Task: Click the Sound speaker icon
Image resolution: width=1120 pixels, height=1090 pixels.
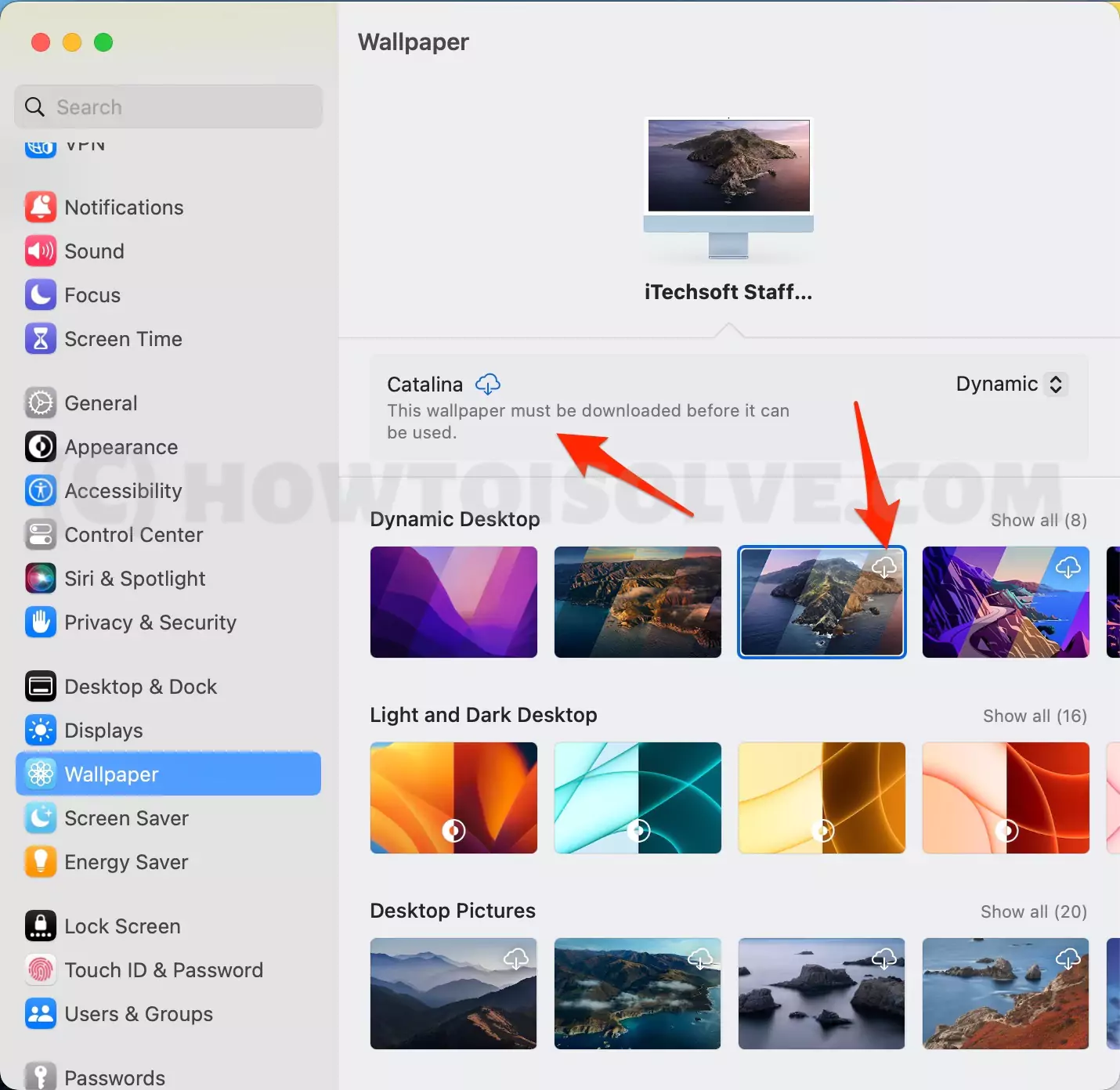Action: point(41,251)
